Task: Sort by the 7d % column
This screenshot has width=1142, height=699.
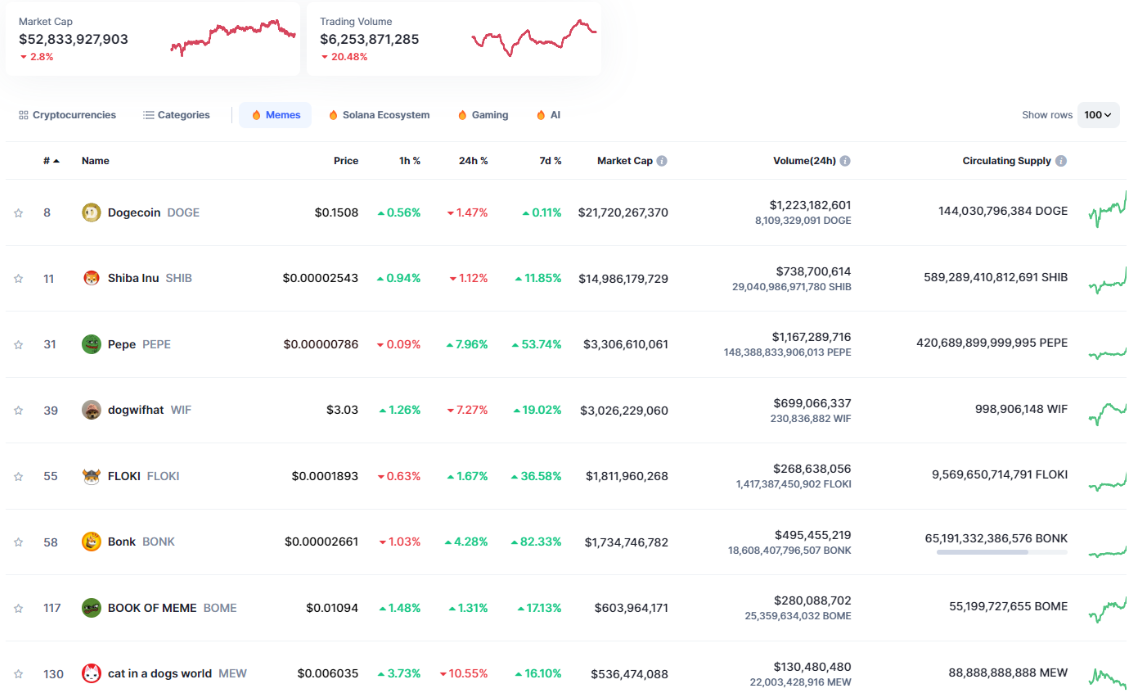Action: pyautogui.click(x=550, y=161)
